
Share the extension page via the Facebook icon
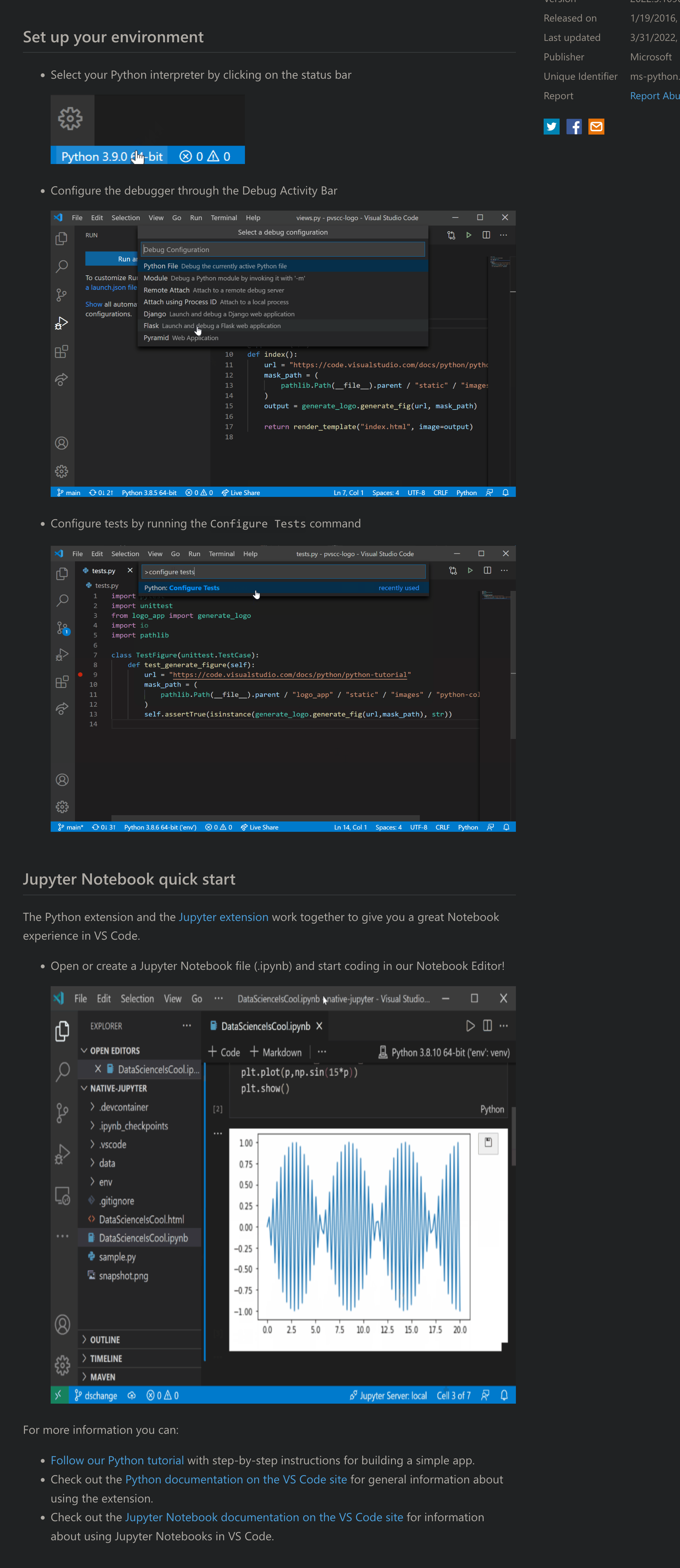[x=573, y=127]
